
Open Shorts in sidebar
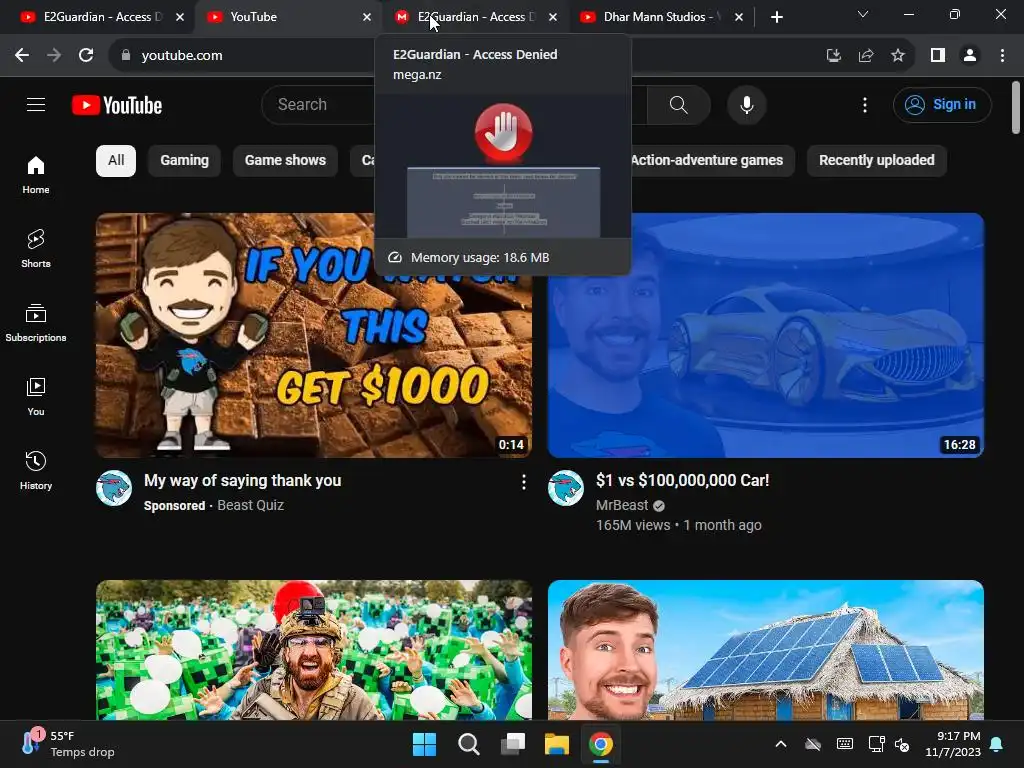(36, 248)
